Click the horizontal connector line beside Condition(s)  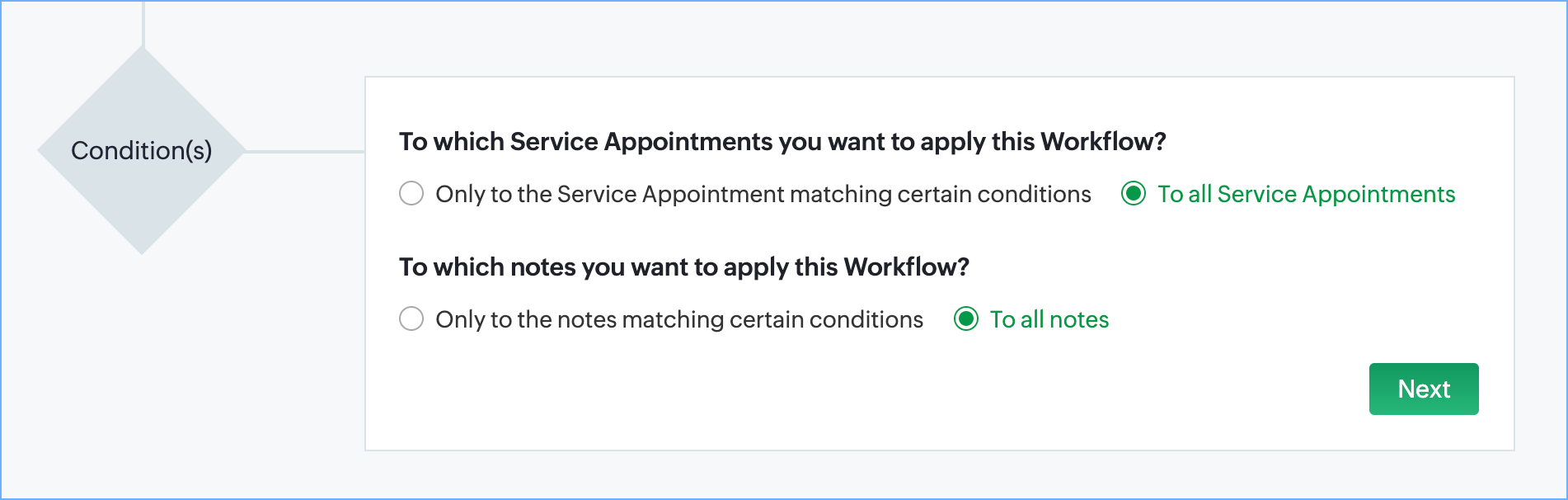[x=305, y=152]
